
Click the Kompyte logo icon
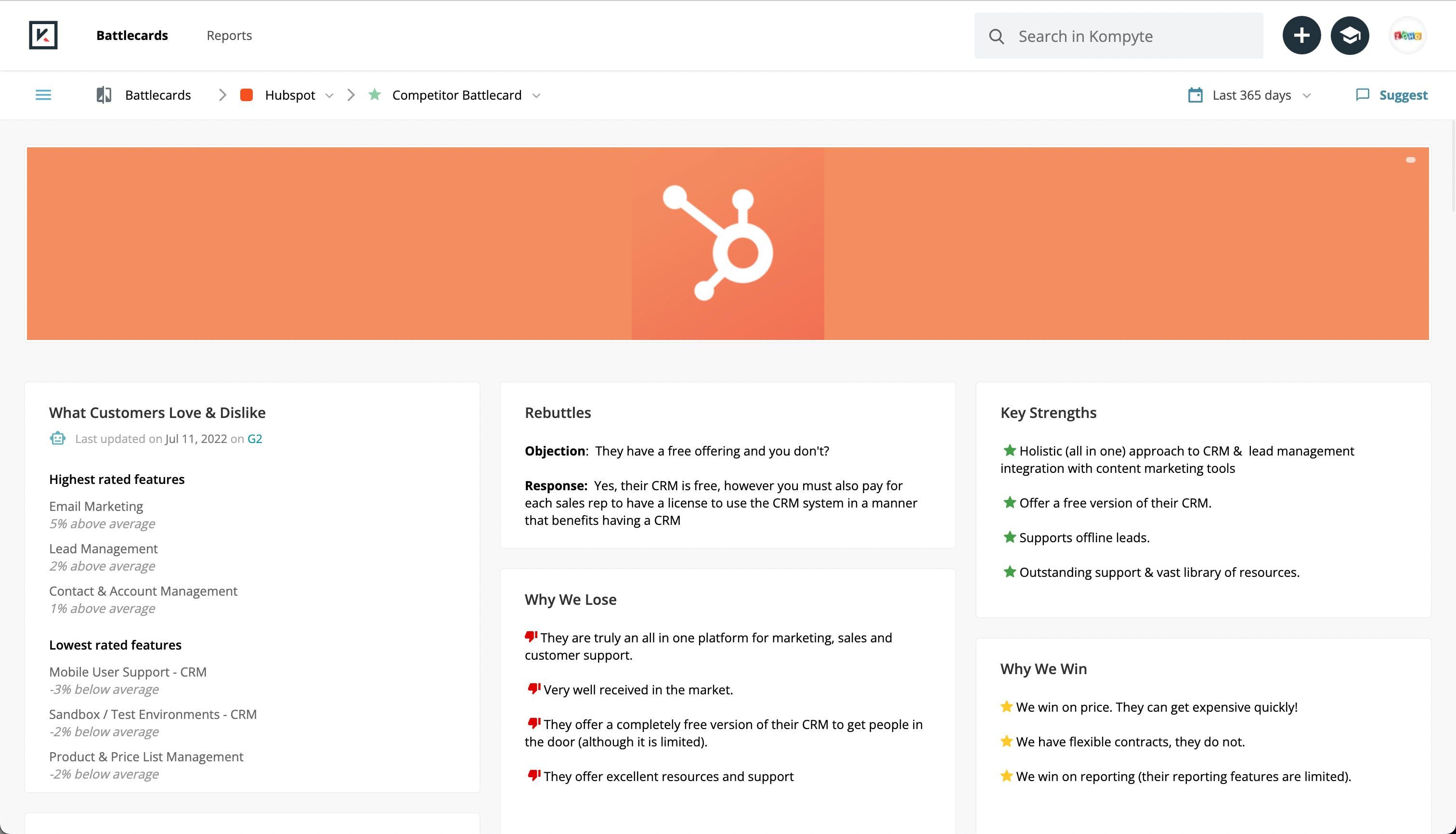point(43,36)
